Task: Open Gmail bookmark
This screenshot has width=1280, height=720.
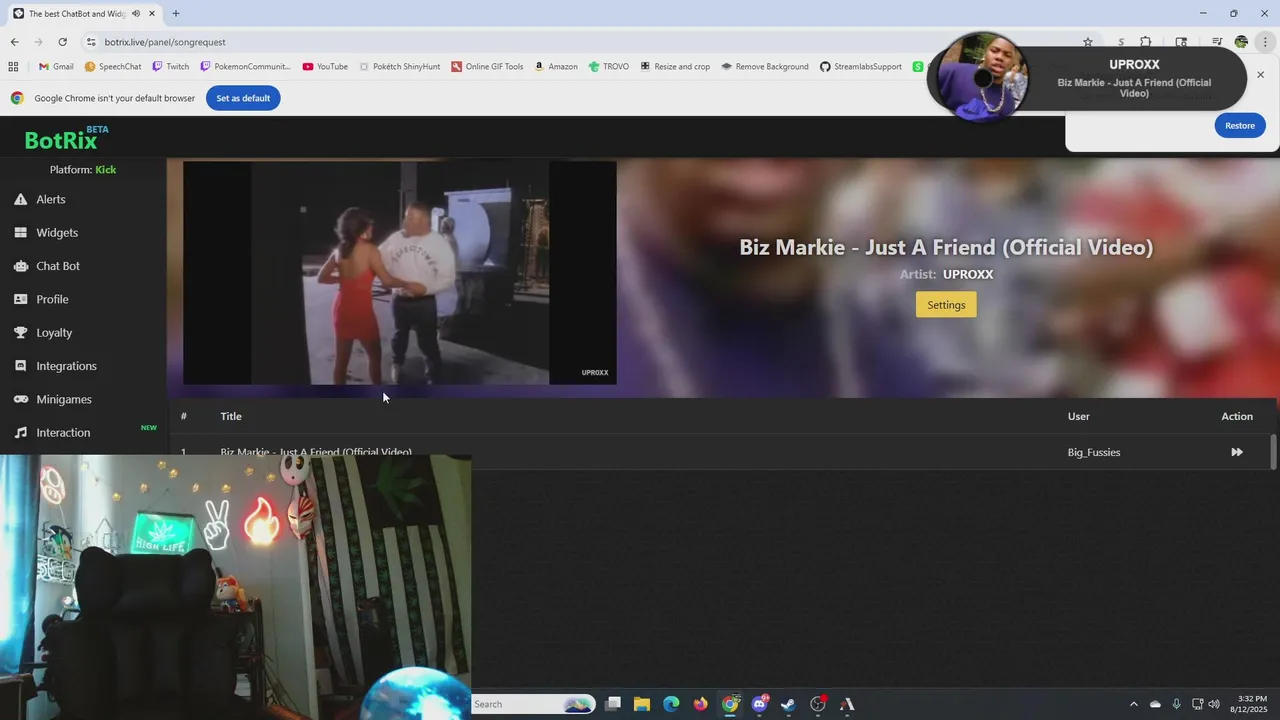Action: [56, 67]
